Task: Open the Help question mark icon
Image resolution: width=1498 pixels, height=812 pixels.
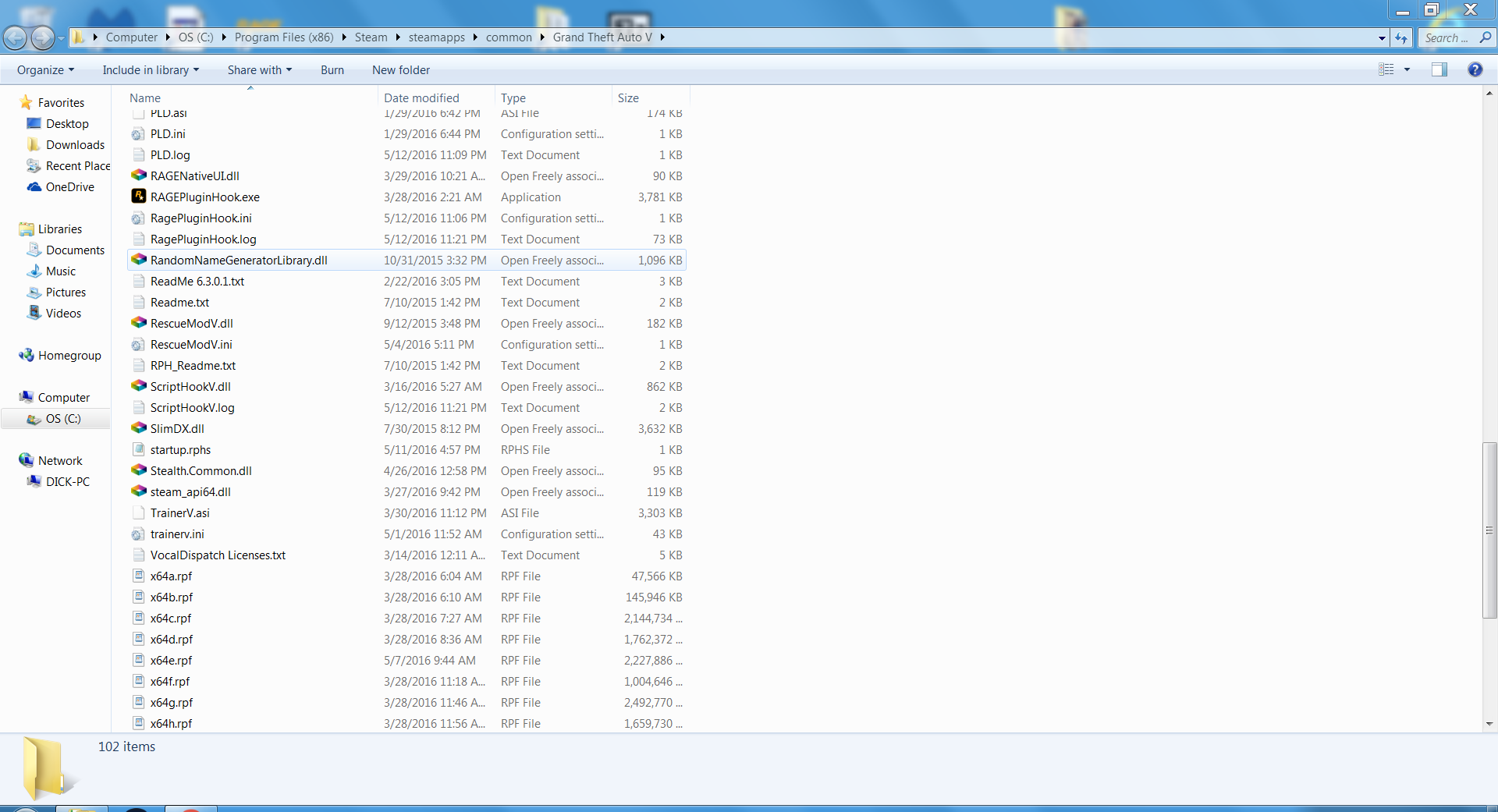Action: [1475, 69]
